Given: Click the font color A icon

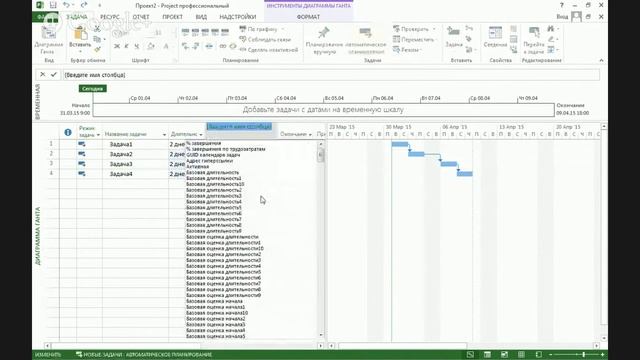Looking at the screenshot, I should click(x=166, y=46).
